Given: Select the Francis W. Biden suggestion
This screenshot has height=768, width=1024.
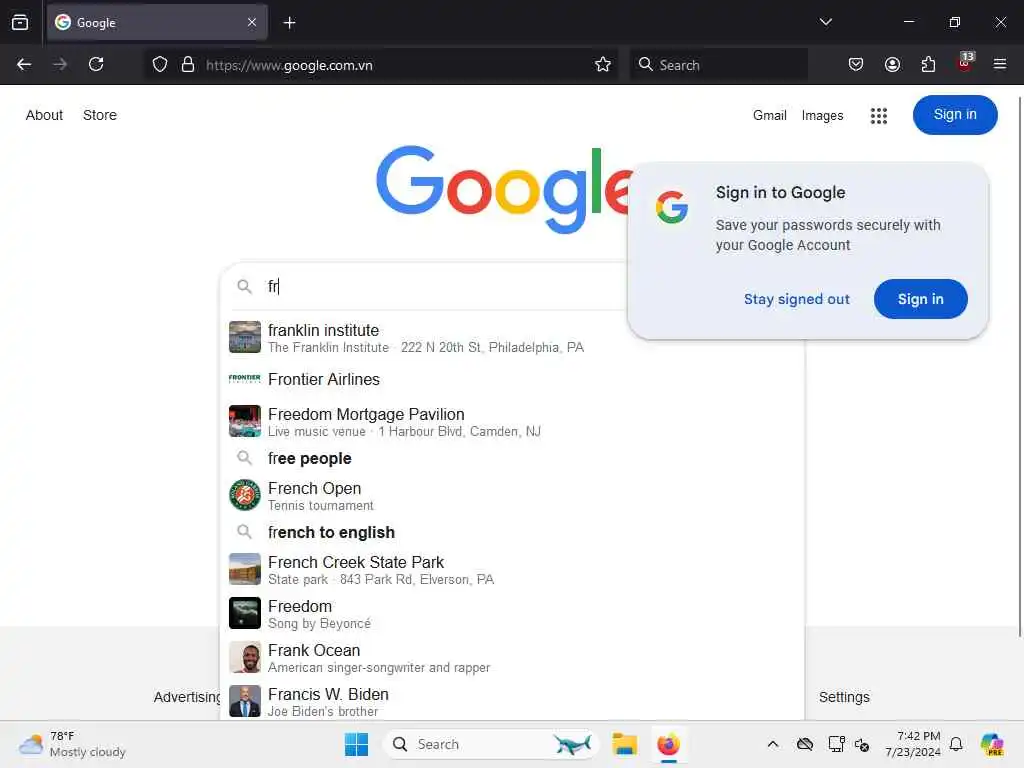Looking at the screenshot, I should tap(512, 701).
